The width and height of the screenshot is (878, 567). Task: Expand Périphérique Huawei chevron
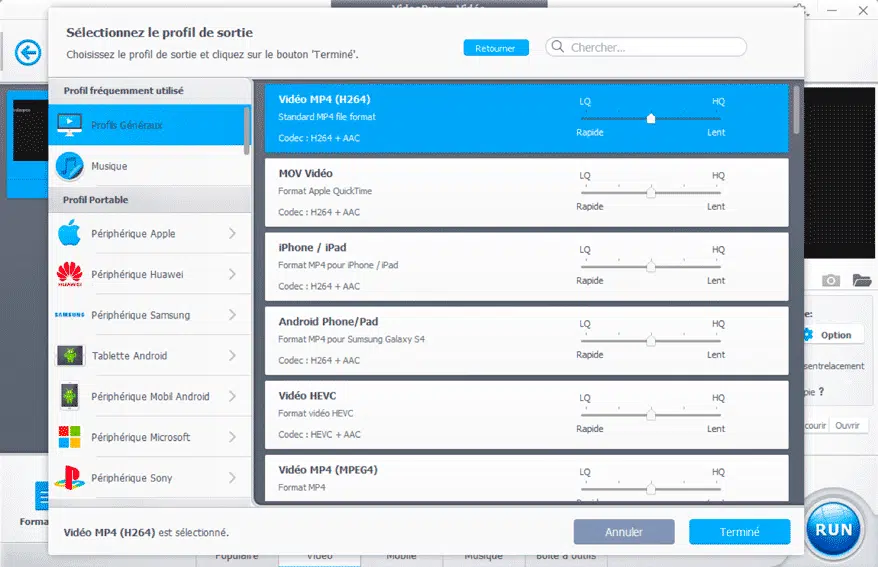pyautogui.click(x=232, y=274)
